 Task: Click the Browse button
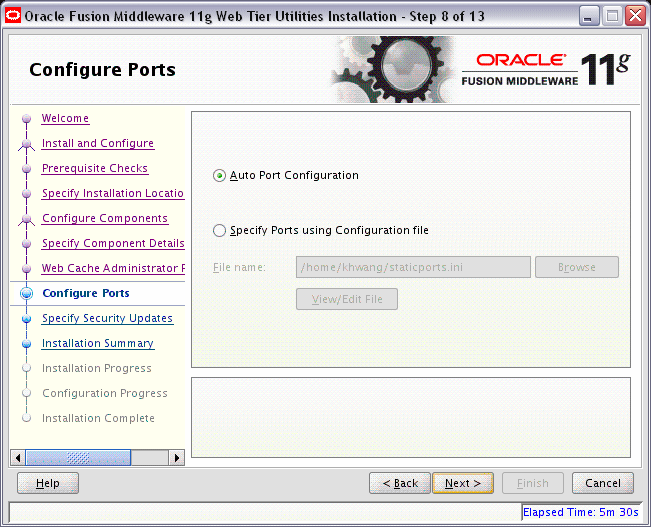click(x=577, y=267)
